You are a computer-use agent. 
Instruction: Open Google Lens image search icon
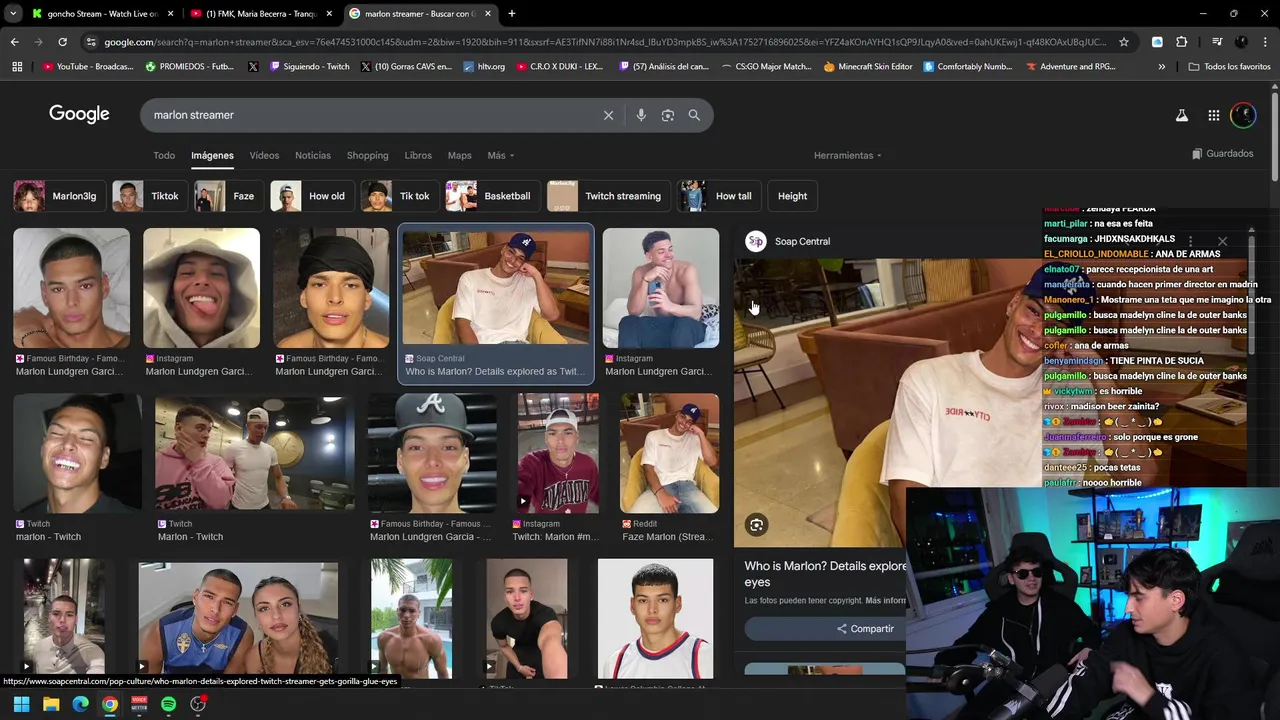coord(668,115)
